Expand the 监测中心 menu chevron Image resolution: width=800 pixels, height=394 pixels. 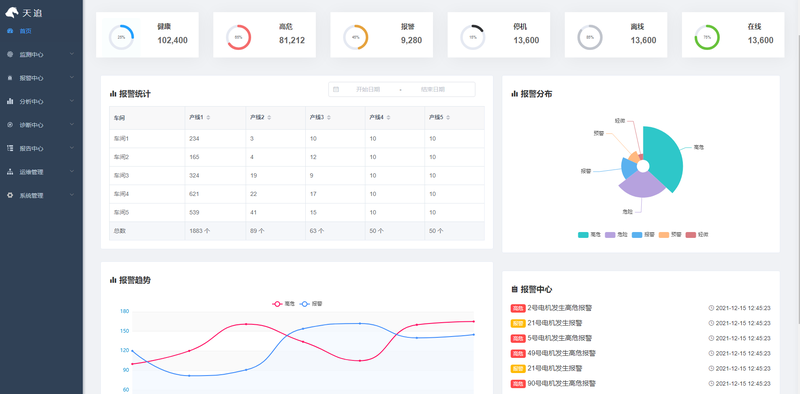[72, 54]
